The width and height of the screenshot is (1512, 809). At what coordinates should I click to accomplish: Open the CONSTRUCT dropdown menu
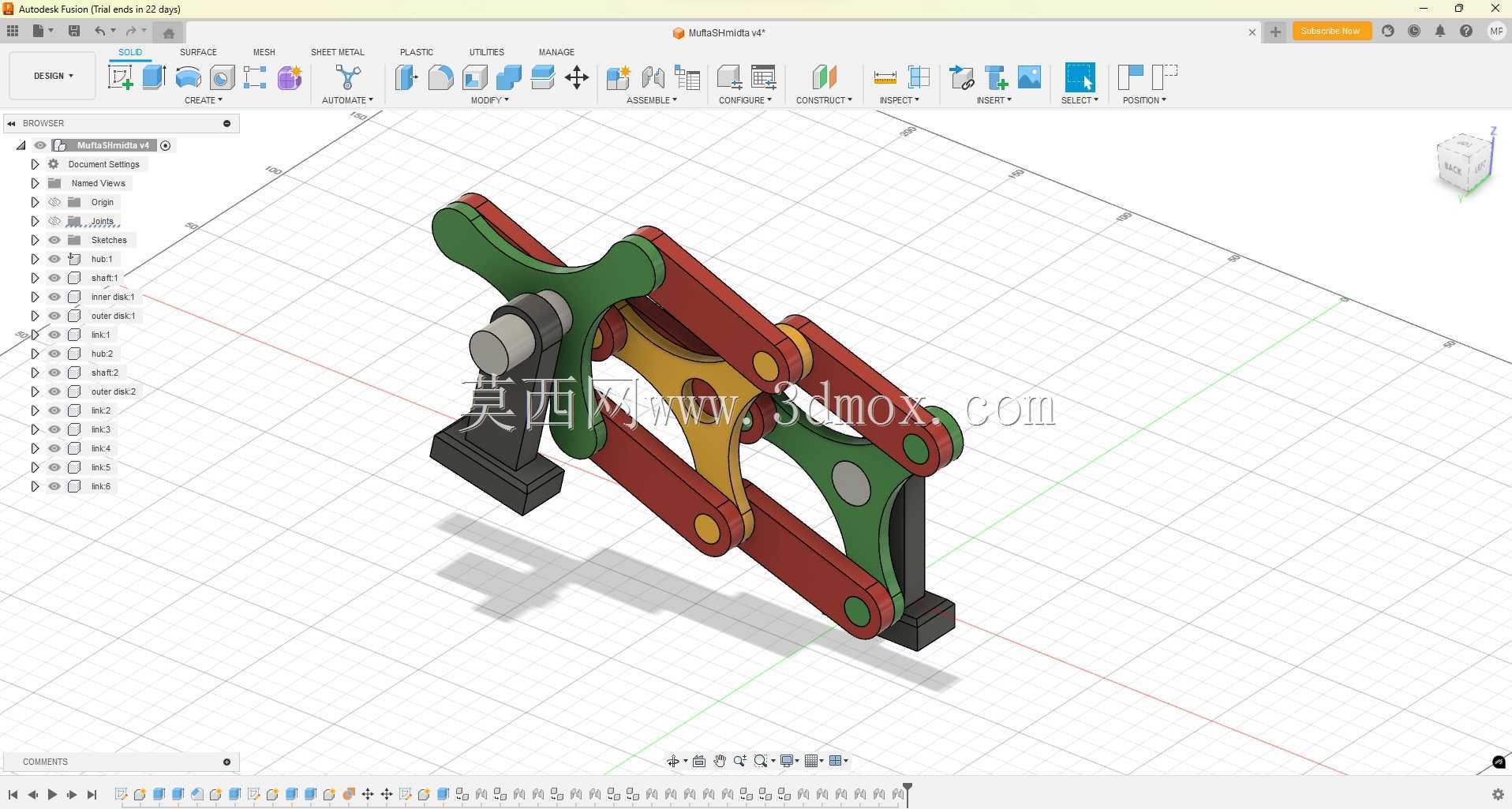click(824, 100)
